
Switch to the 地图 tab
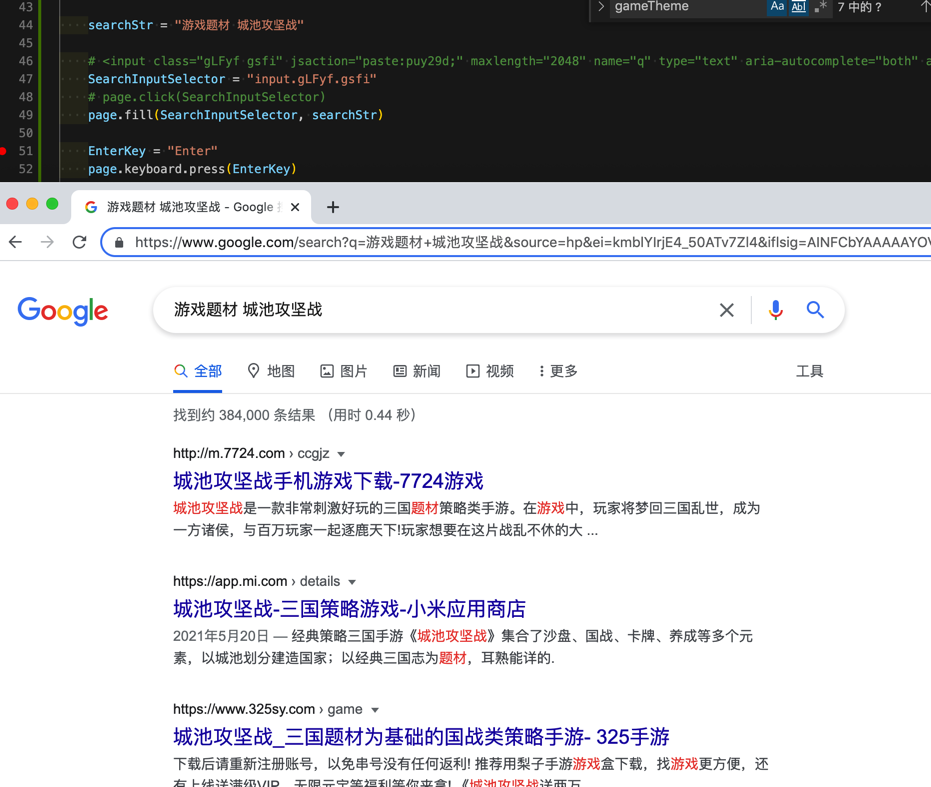[271, 371]
